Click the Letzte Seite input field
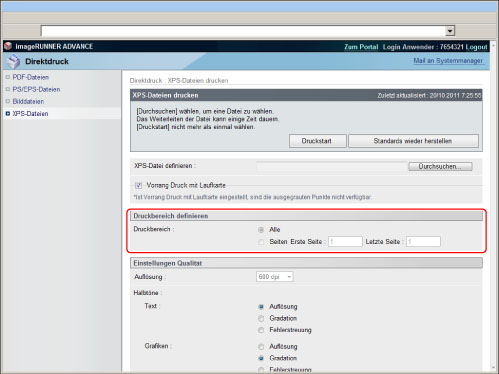This screenshot has width=499, height=374. click(x=423, y=241)
